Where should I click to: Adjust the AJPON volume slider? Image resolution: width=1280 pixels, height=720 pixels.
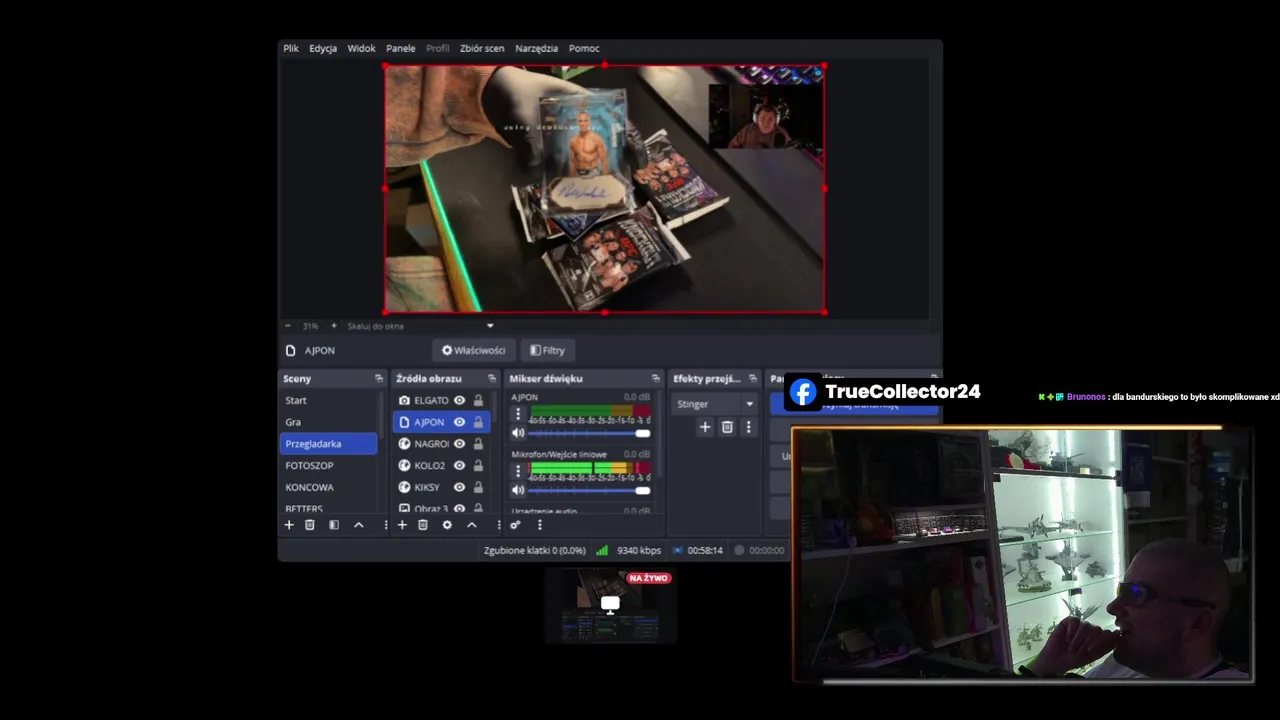click(x=589, y=433)
